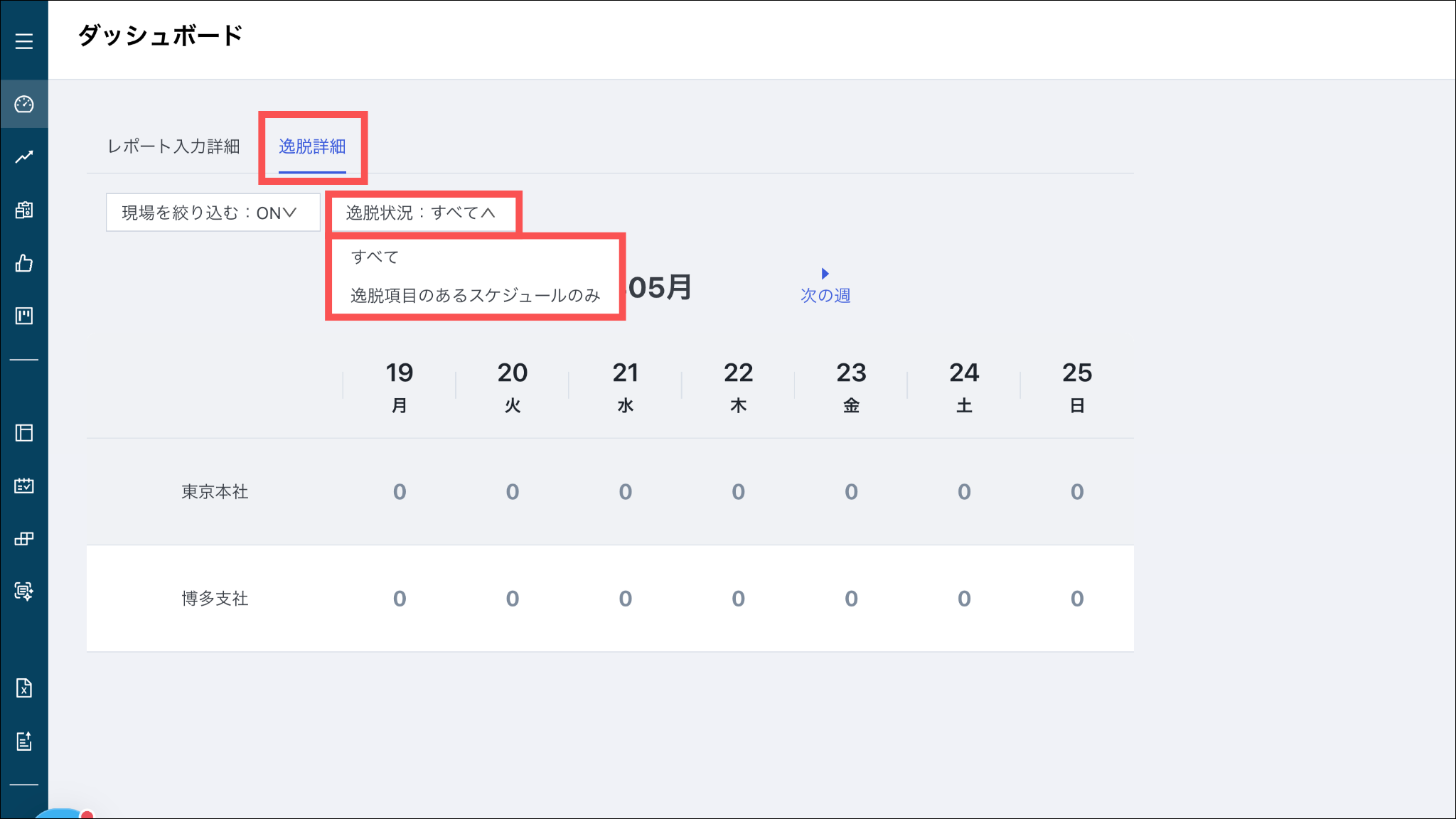Click the layout panel sidebar icon
The image size is (1456, 819).
click(x=24, y=433)
